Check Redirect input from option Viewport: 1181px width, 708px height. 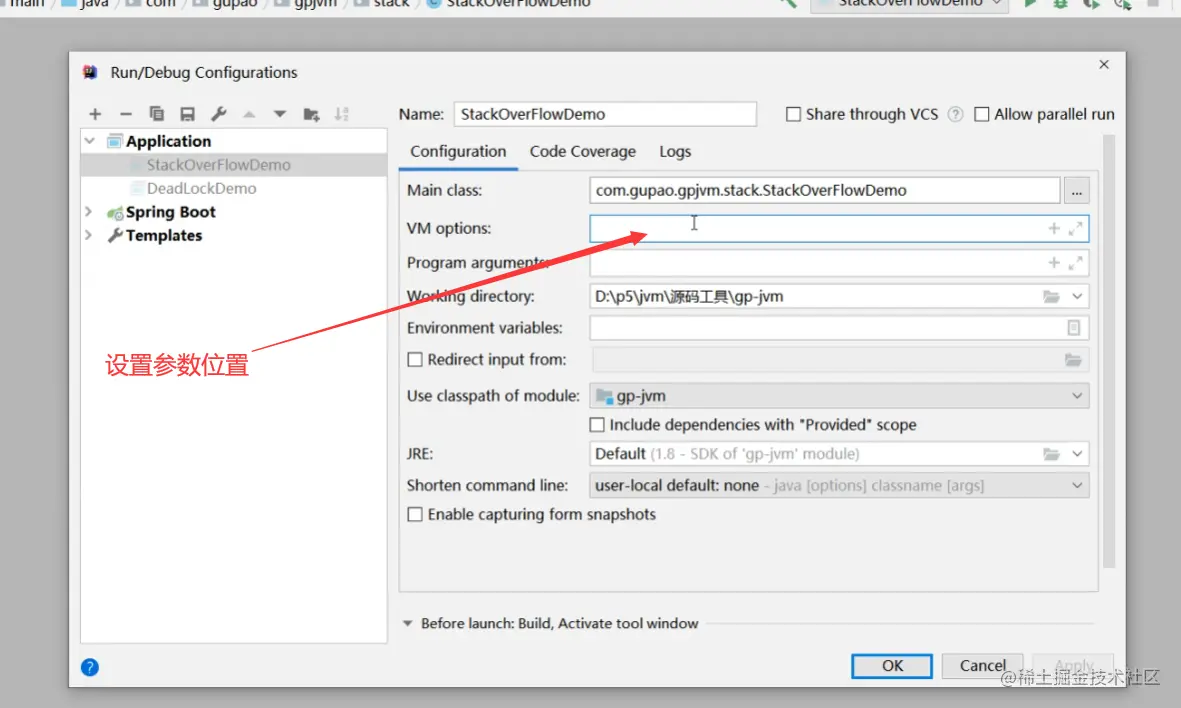click(415, 360)
